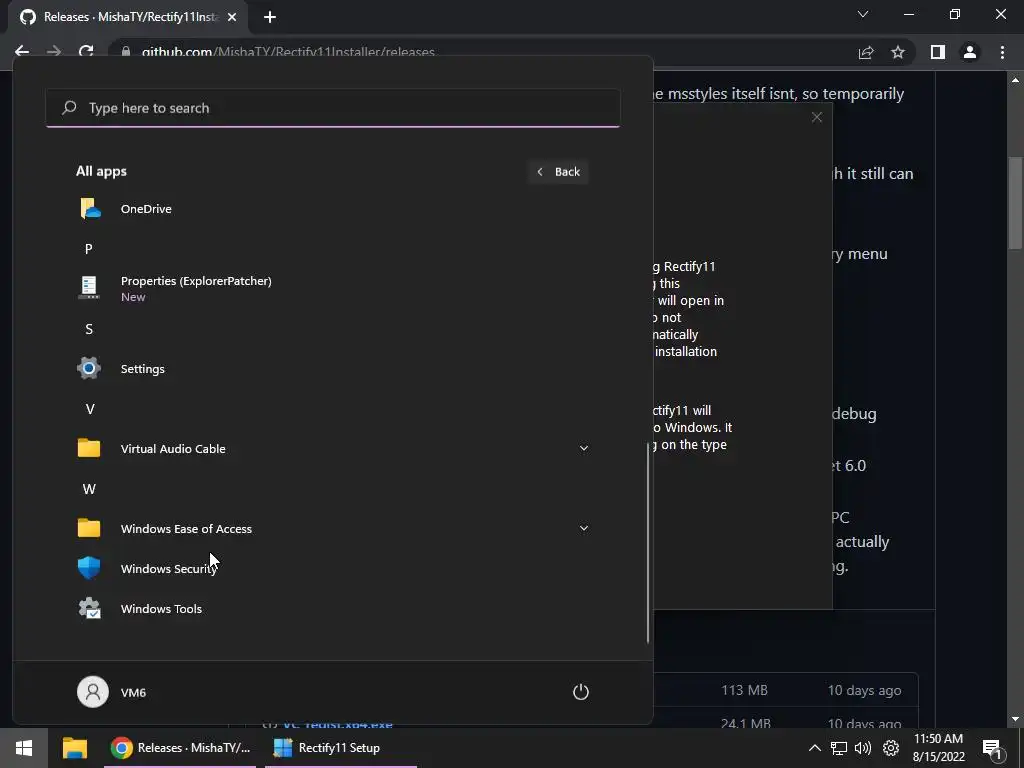1024x768 pixels.
Task: Launch Windows Security shield app
Action: click(333, 568)
